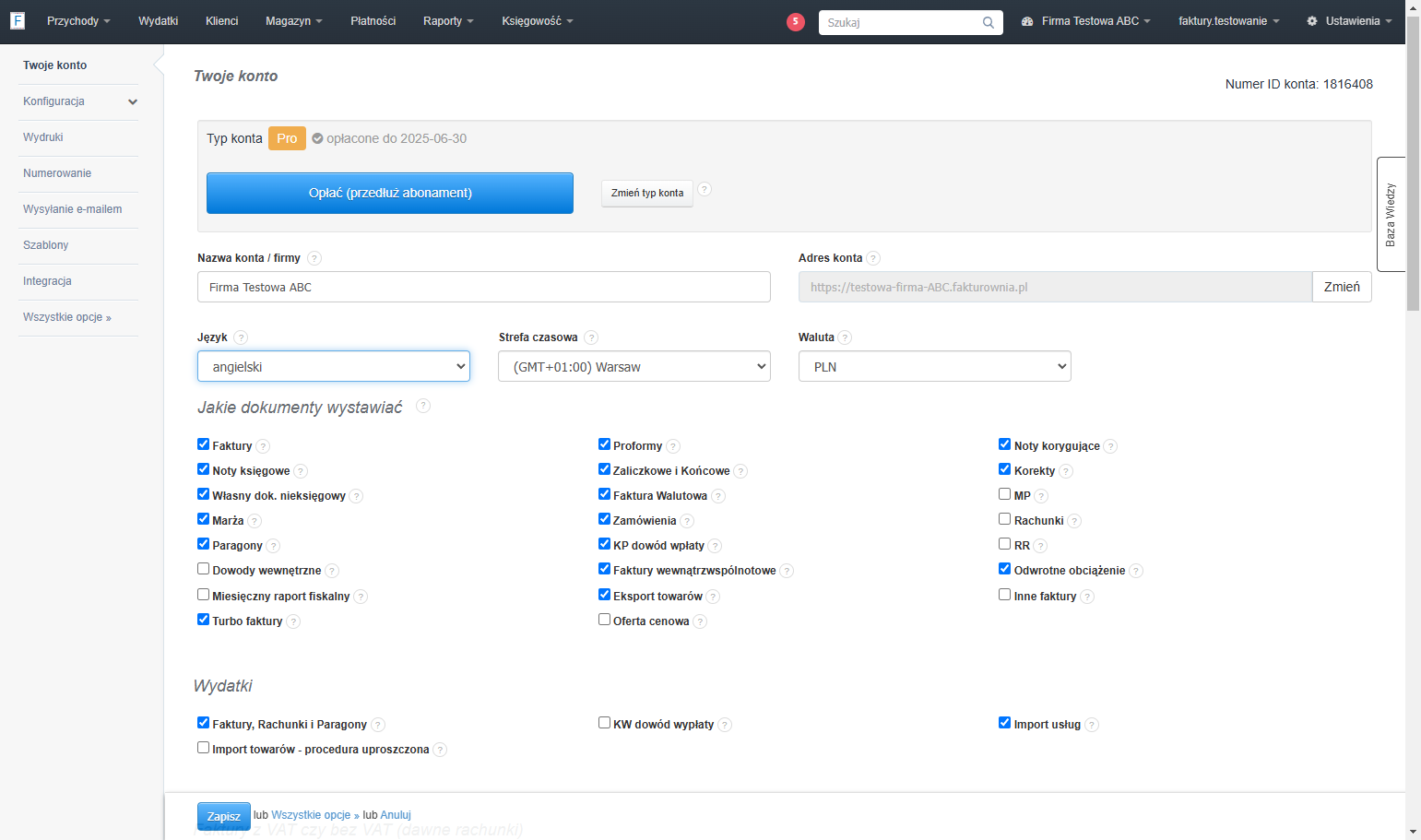Click Opłać (przedłuż abonament) button
Screen dimensions: 1421x840
390,193
